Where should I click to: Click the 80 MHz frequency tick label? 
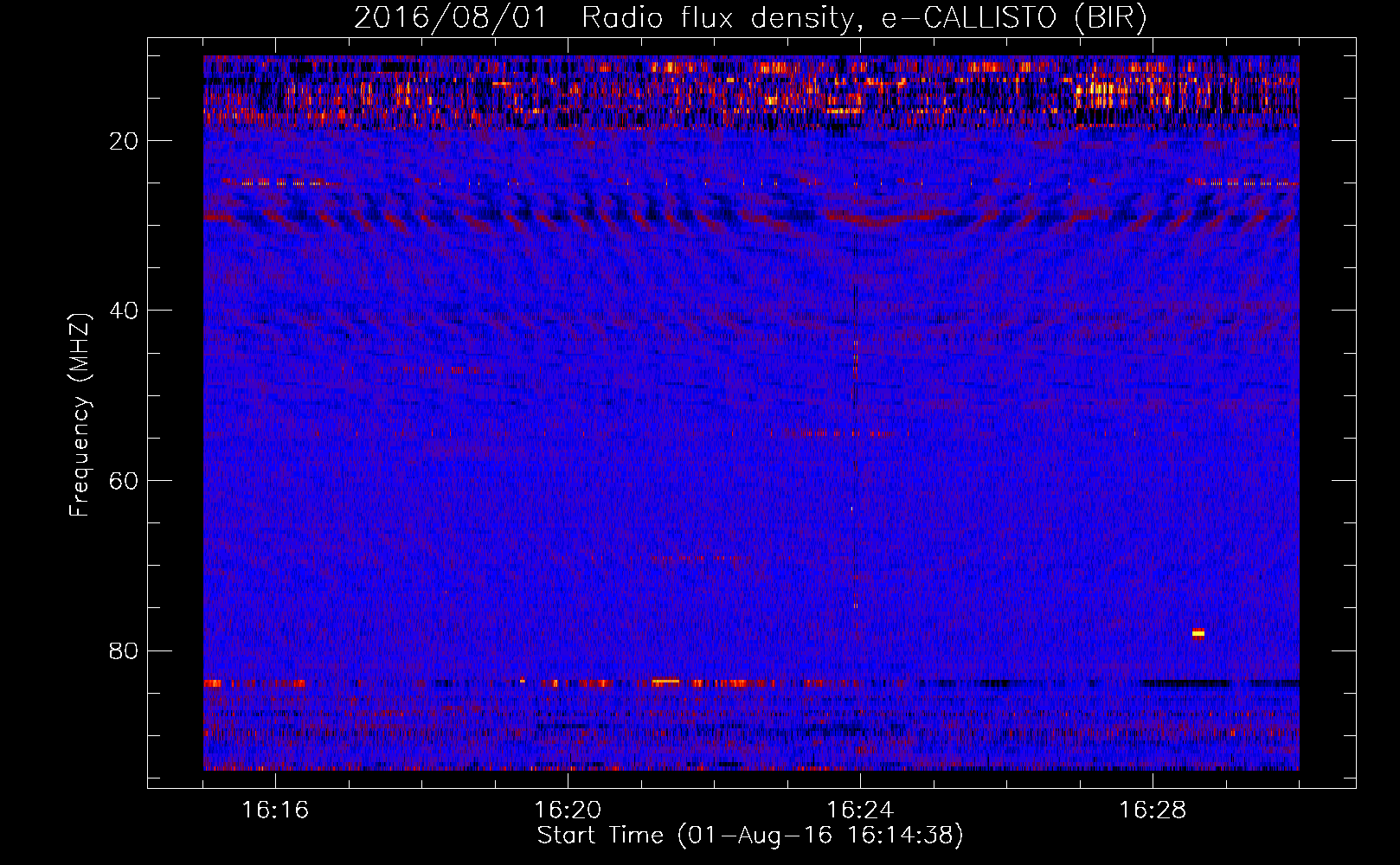tap(124, 650)
